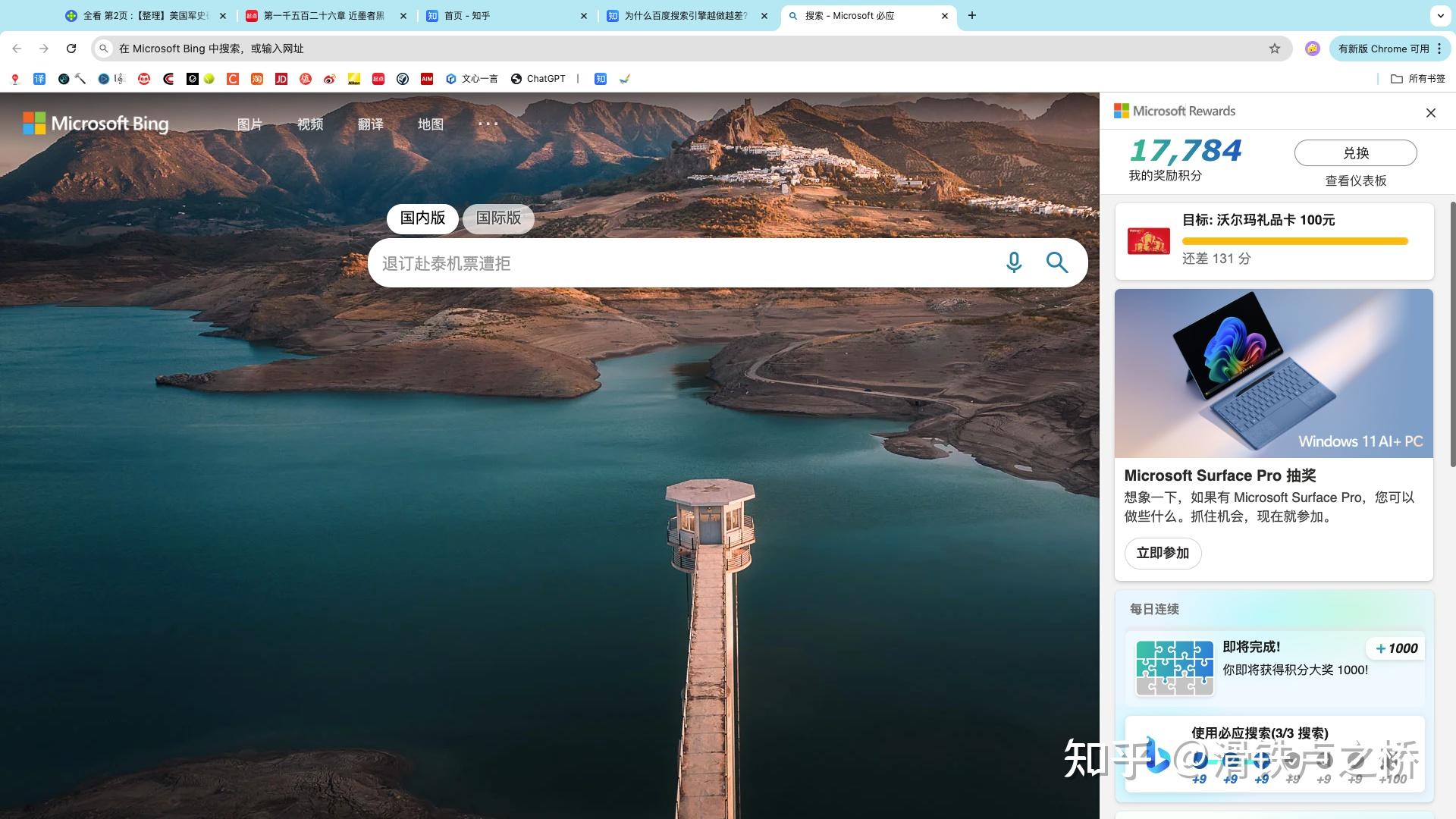Screen dimensions: 1456x819
Task: Click the Surface Pro promo image
Action: (x=1274, y=373)
